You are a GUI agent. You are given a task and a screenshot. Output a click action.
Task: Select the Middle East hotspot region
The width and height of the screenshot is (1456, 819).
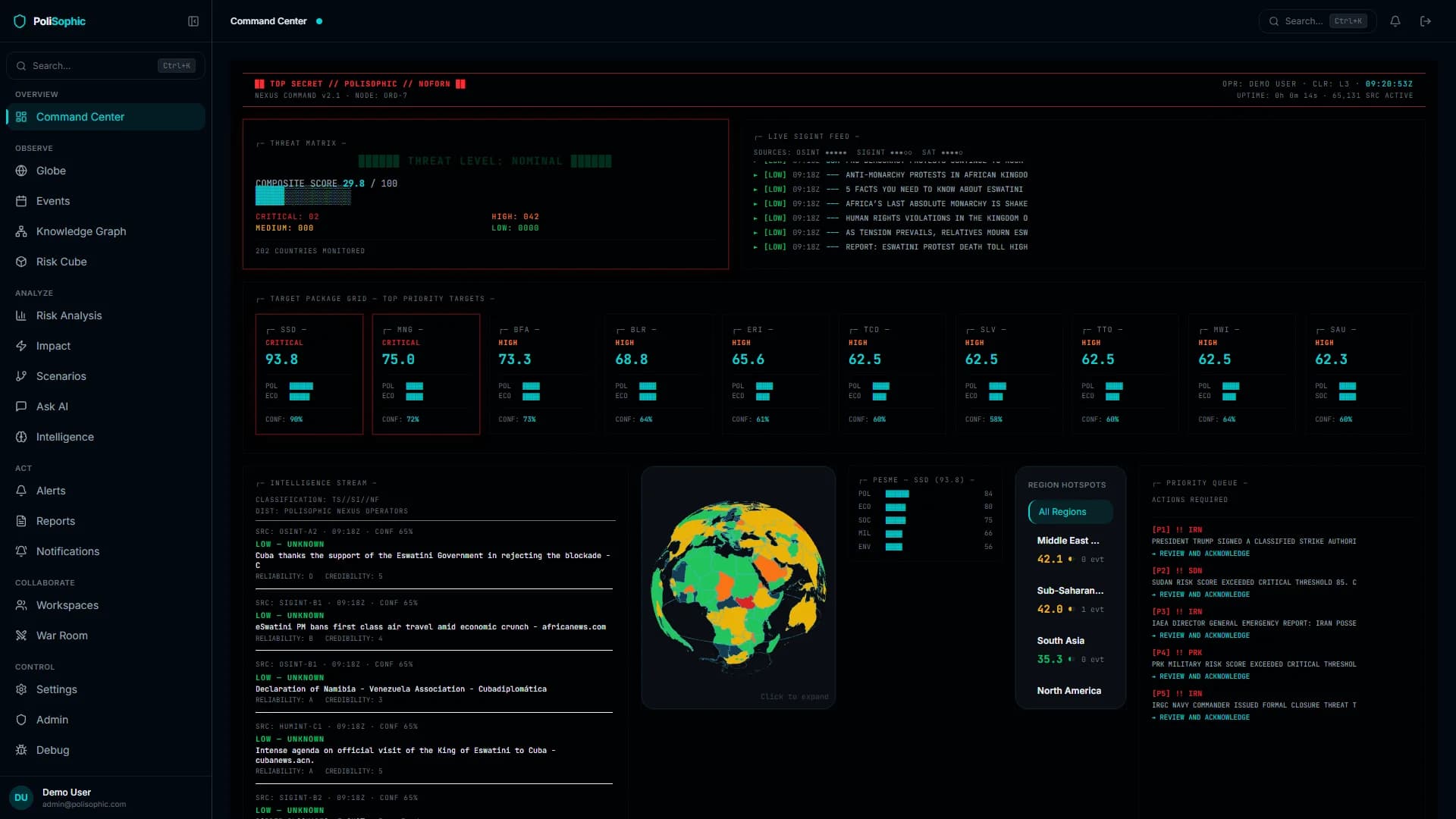point(1070,550)
